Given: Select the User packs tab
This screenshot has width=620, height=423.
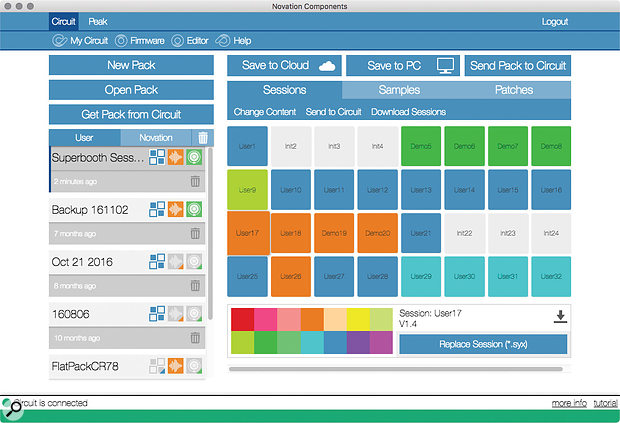Looking at the screenshot, I should pyautogui.click(x=85, y=138).
